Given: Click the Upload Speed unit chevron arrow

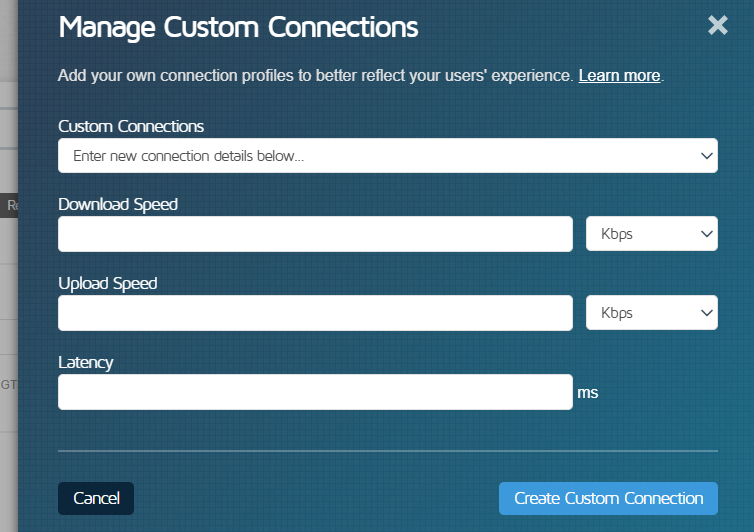Looking at the screenshot, I should point(707,313).
